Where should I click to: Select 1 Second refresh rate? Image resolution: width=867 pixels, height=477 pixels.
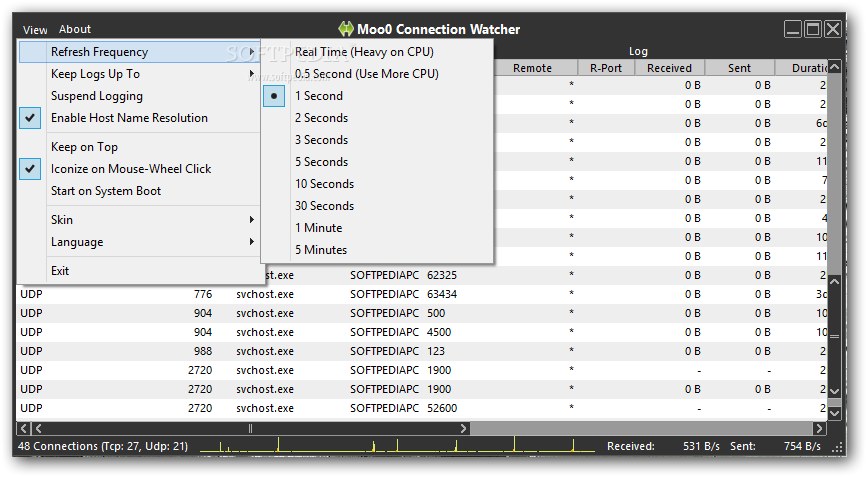pyautogui.click(x=377, y=96)
